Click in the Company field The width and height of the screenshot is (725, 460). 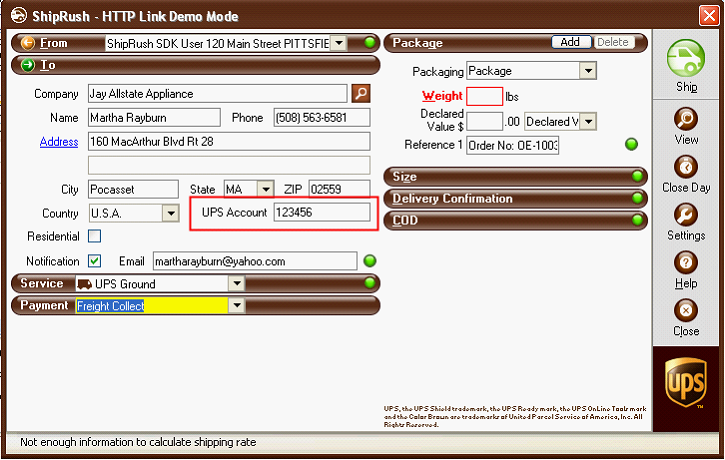point(218,93)
